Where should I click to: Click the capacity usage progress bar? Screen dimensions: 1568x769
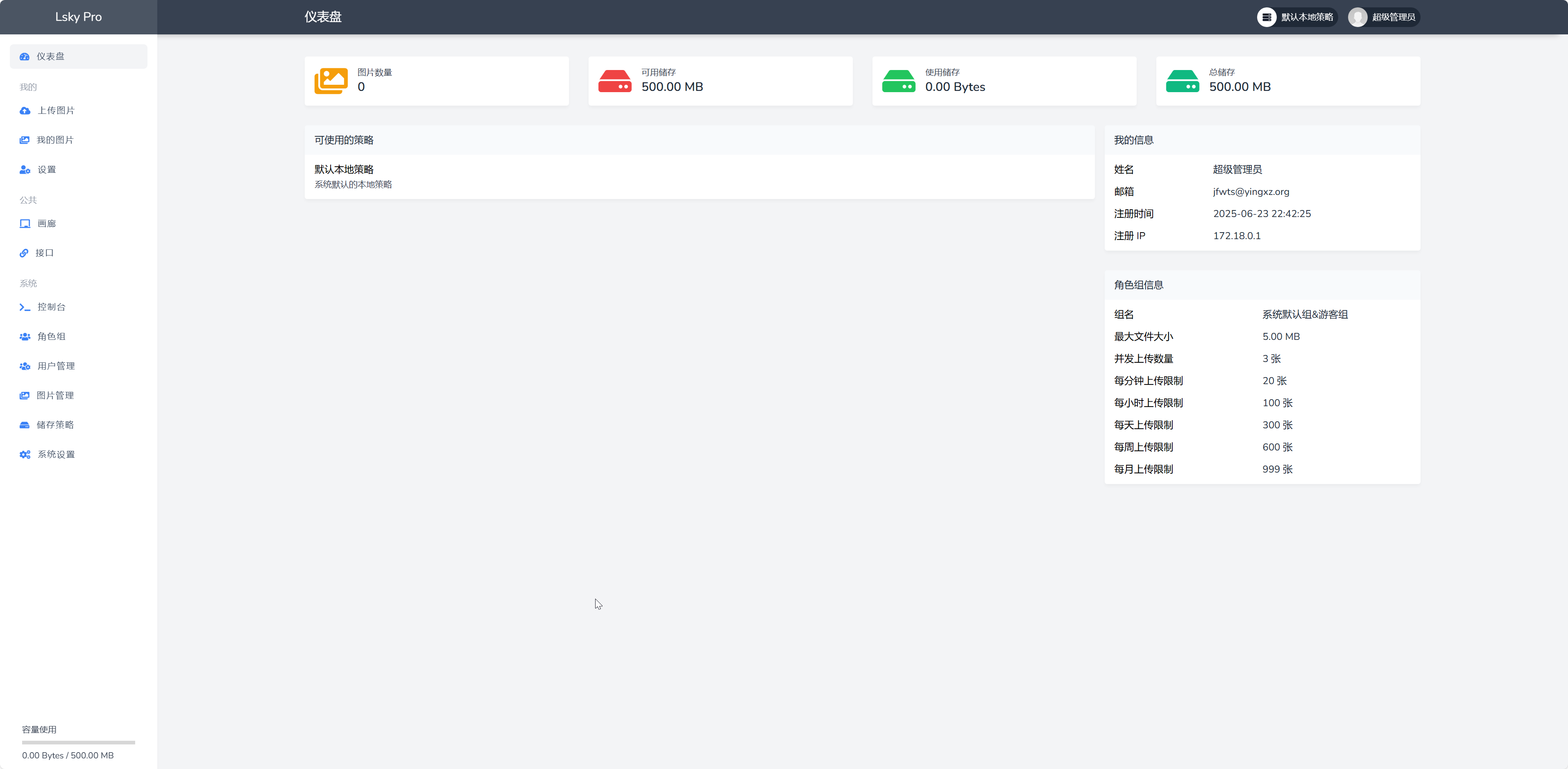(79, 742)
